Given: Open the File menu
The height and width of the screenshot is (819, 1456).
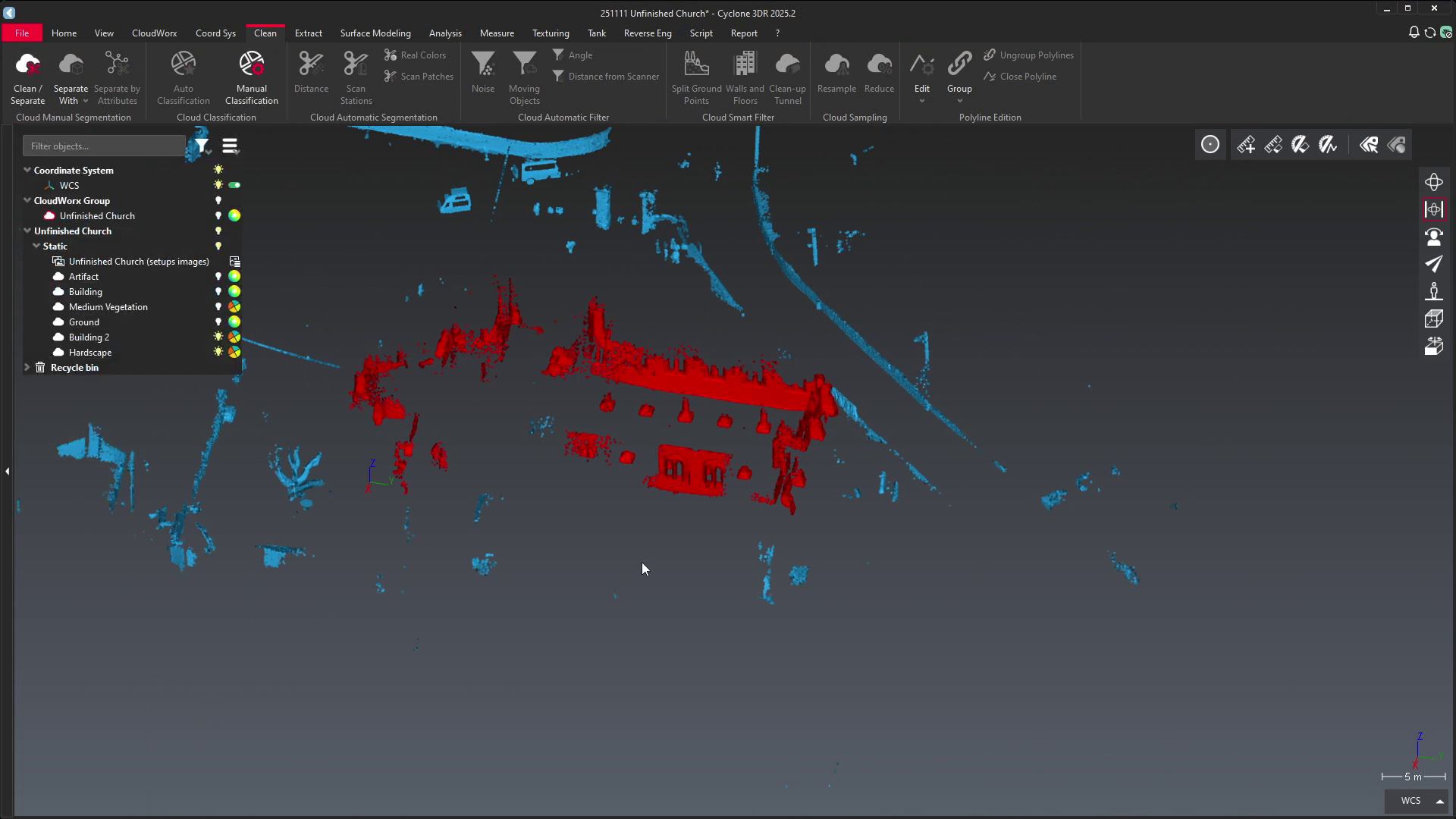Looking at the screenshot, I should coord(22,33).
